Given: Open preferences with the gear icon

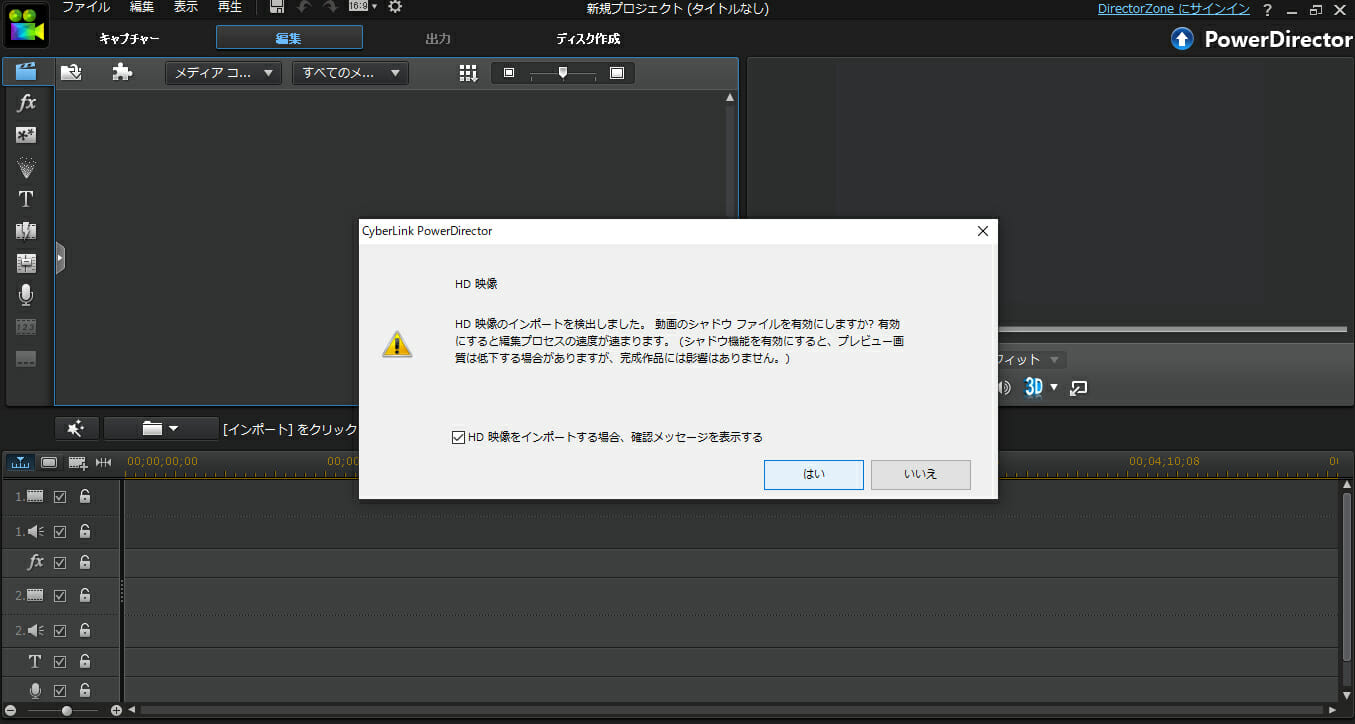Looking at the screenshot, I should [395, 7].
